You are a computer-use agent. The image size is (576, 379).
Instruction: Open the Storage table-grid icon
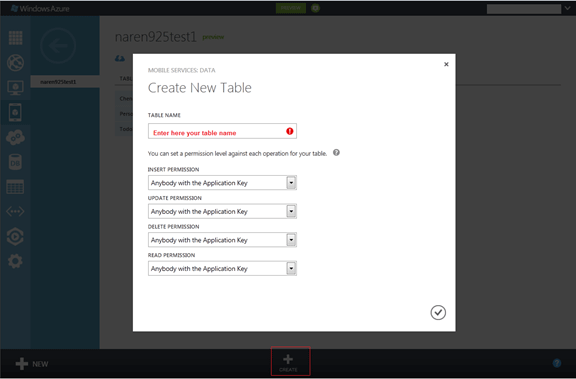pos(15,187)
